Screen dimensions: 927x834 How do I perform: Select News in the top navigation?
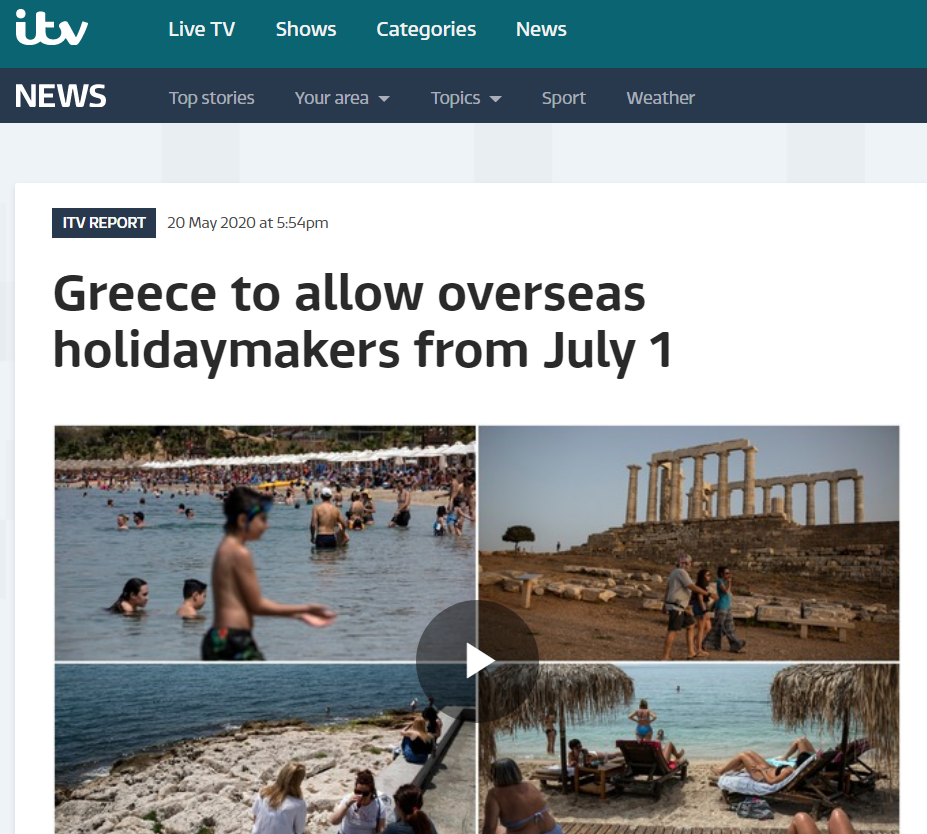pyautogui.click(x=541, y=29)
